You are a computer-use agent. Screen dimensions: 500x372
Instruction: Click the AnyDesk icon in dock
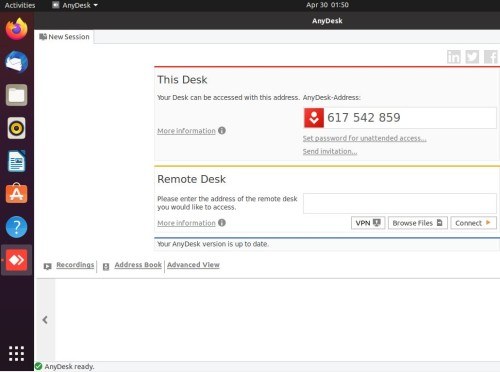(16, 260)
